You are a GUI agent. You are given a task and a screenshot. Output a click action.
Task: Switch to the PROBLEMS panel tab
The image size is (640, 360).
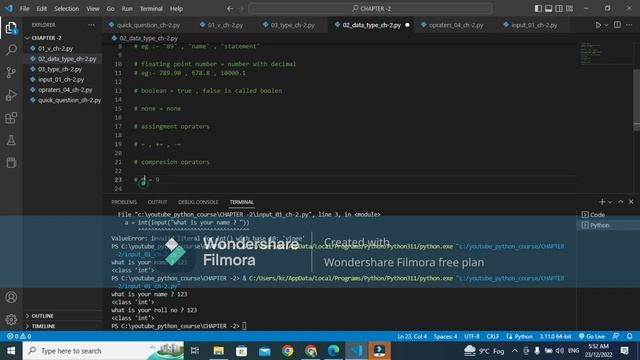[124, 202]
